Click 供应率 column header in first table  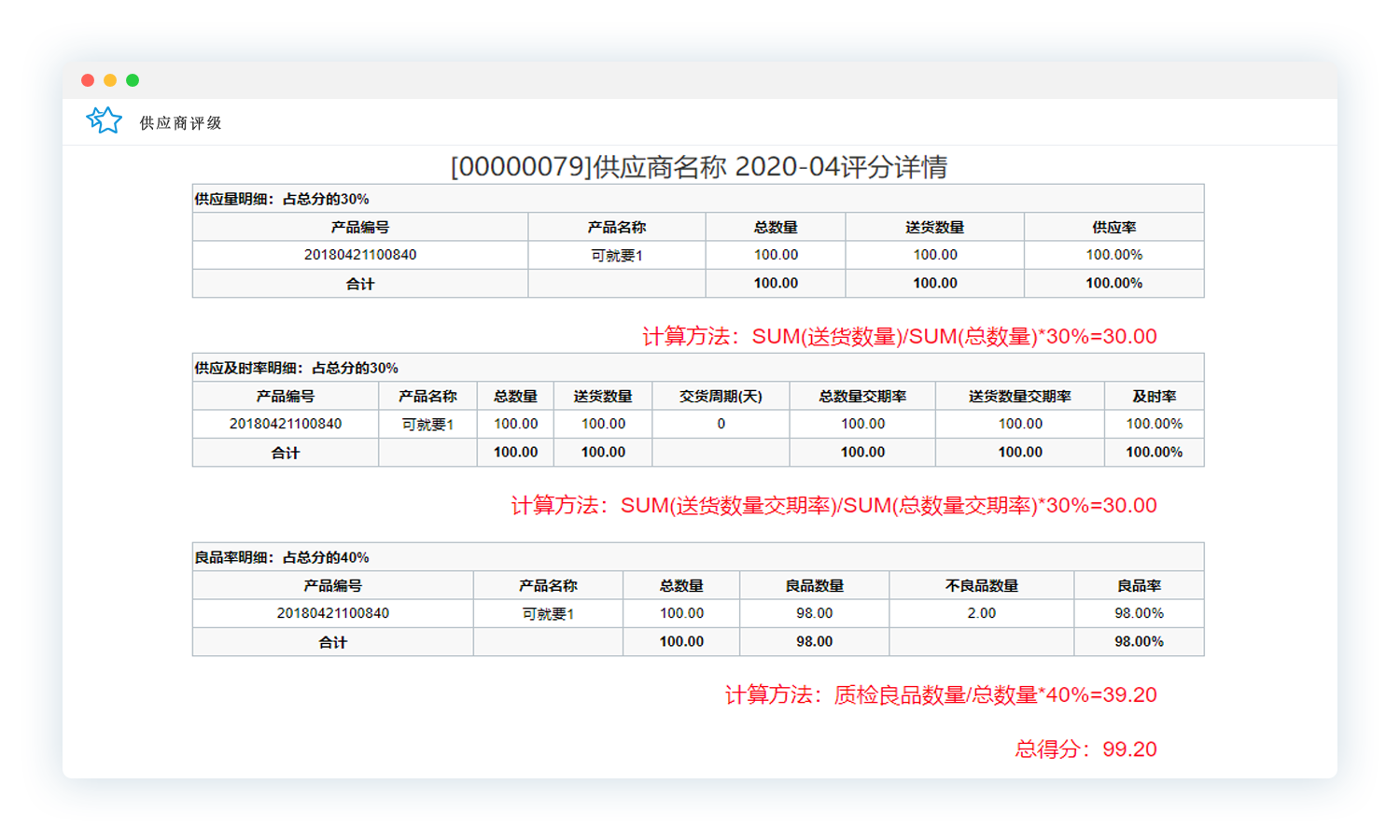pos(1113,227)
